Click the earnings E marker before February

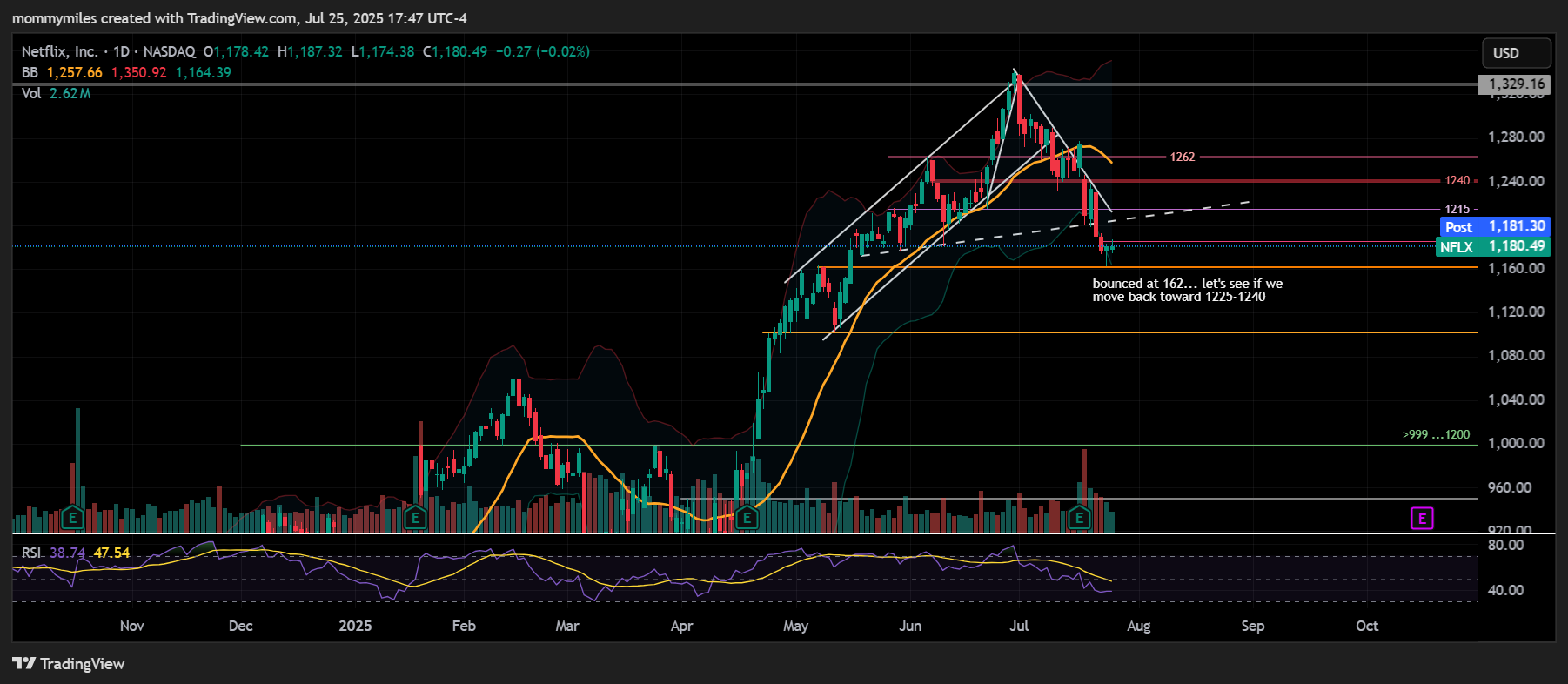pyautogui.click(x=416, y=519)
